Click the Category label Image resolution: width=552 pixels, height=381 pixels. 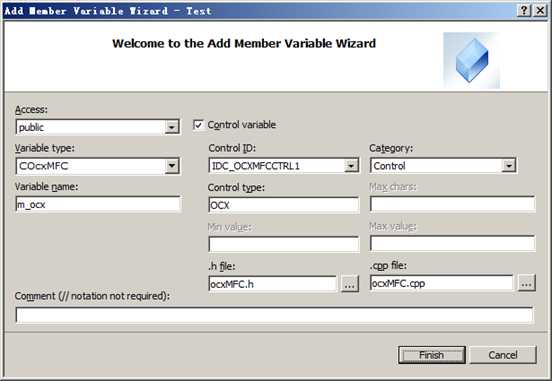coord(391,148)
